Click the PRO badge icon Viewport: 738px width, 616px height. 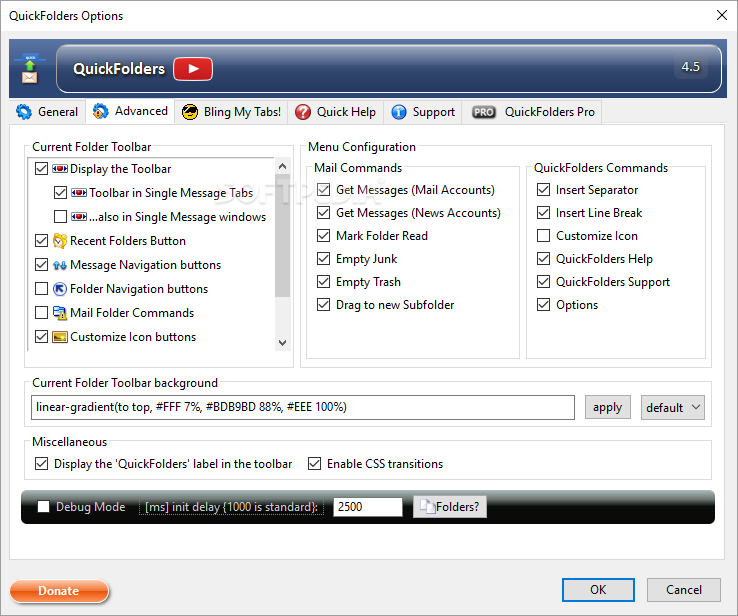(483, 112)
